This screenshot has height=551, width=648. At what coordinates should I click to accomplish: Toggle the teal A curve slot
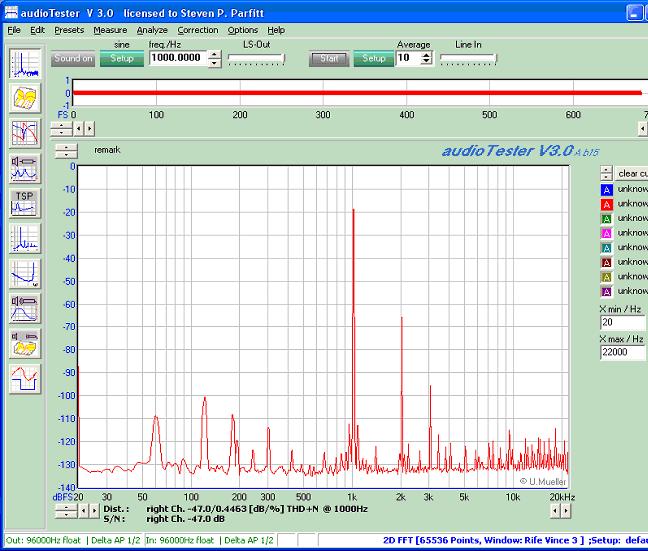tap(606, 248)
